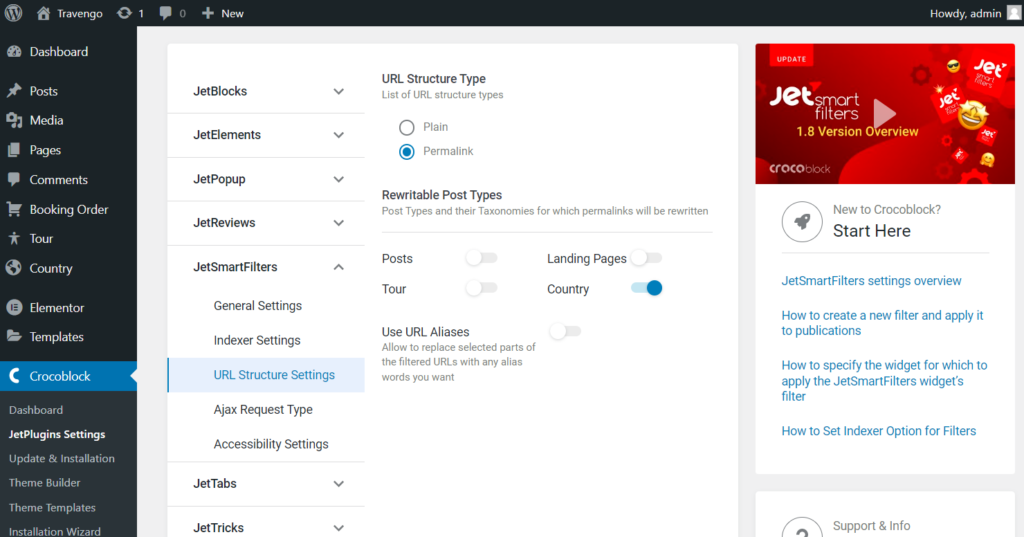The height and width of the screenshot is (537, 1024).
Task: Expand the JetPopup section chevron
Action: (x=338, y=179)
